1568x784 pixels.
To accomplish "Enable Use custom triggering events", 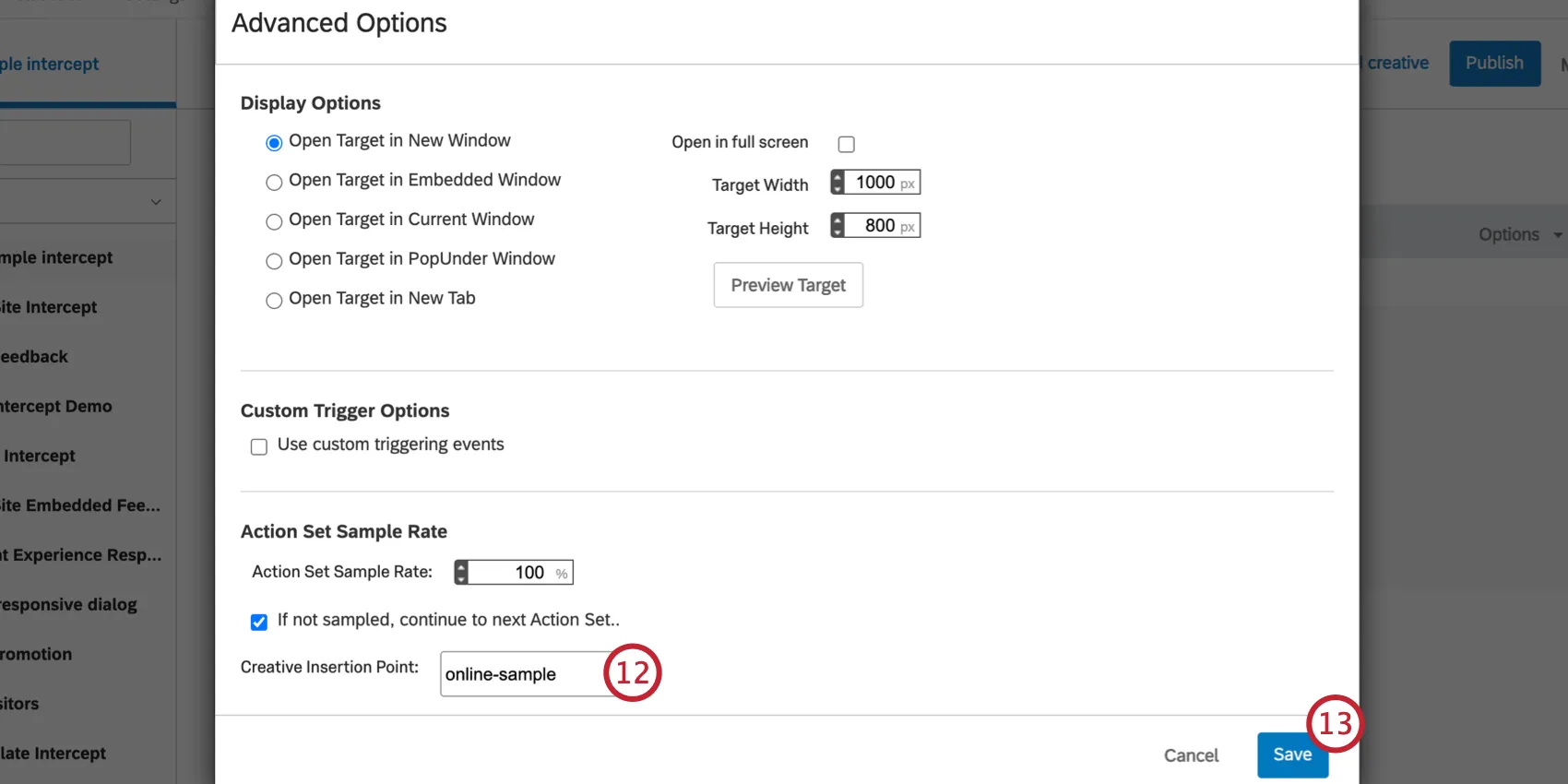I will [258, 445].
